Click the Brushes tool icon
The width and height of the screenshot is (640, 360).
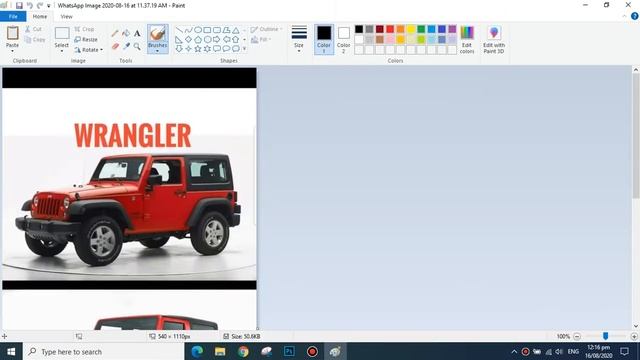157,33
